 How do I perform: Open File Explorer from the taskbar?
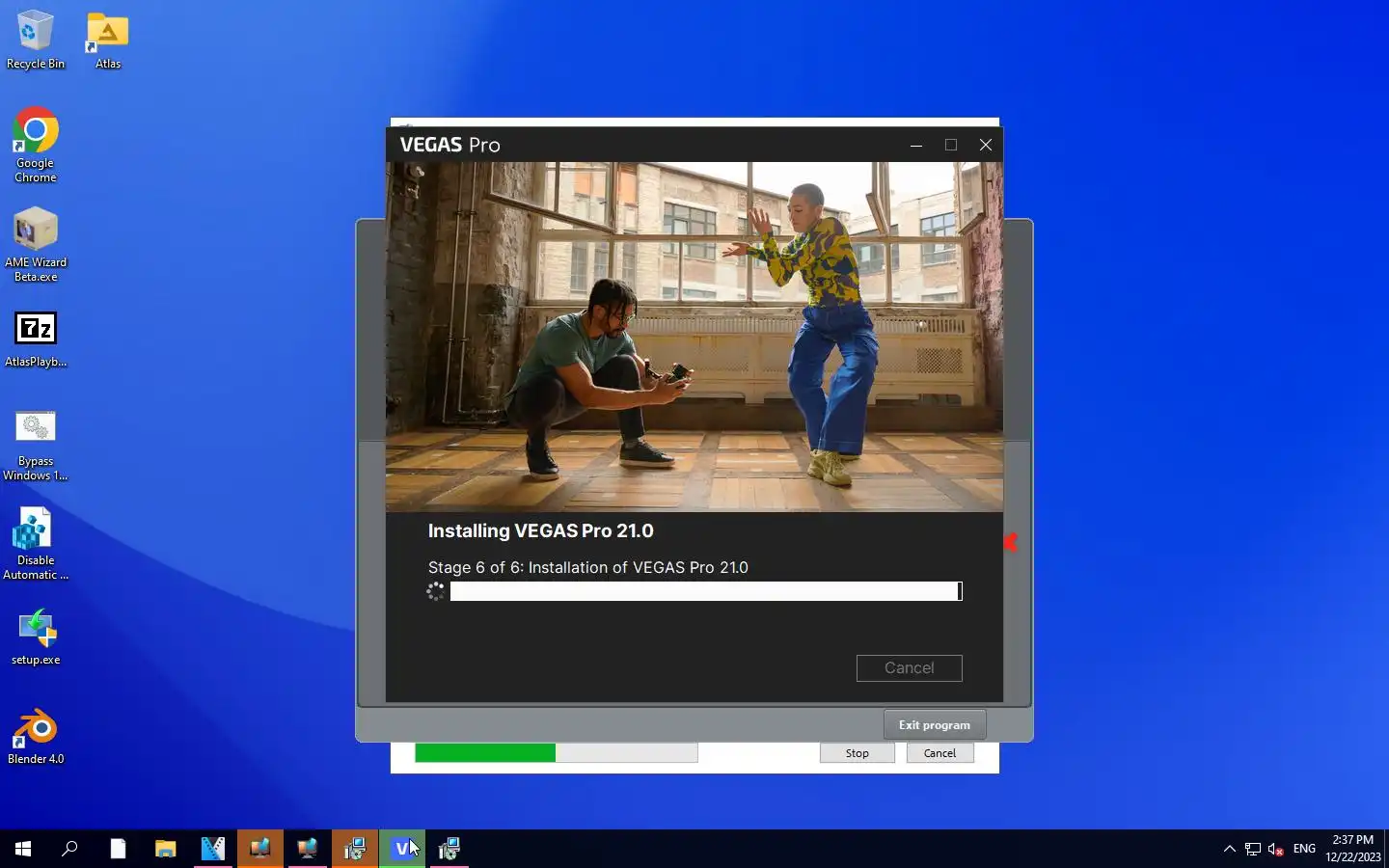tap(165, 849)
